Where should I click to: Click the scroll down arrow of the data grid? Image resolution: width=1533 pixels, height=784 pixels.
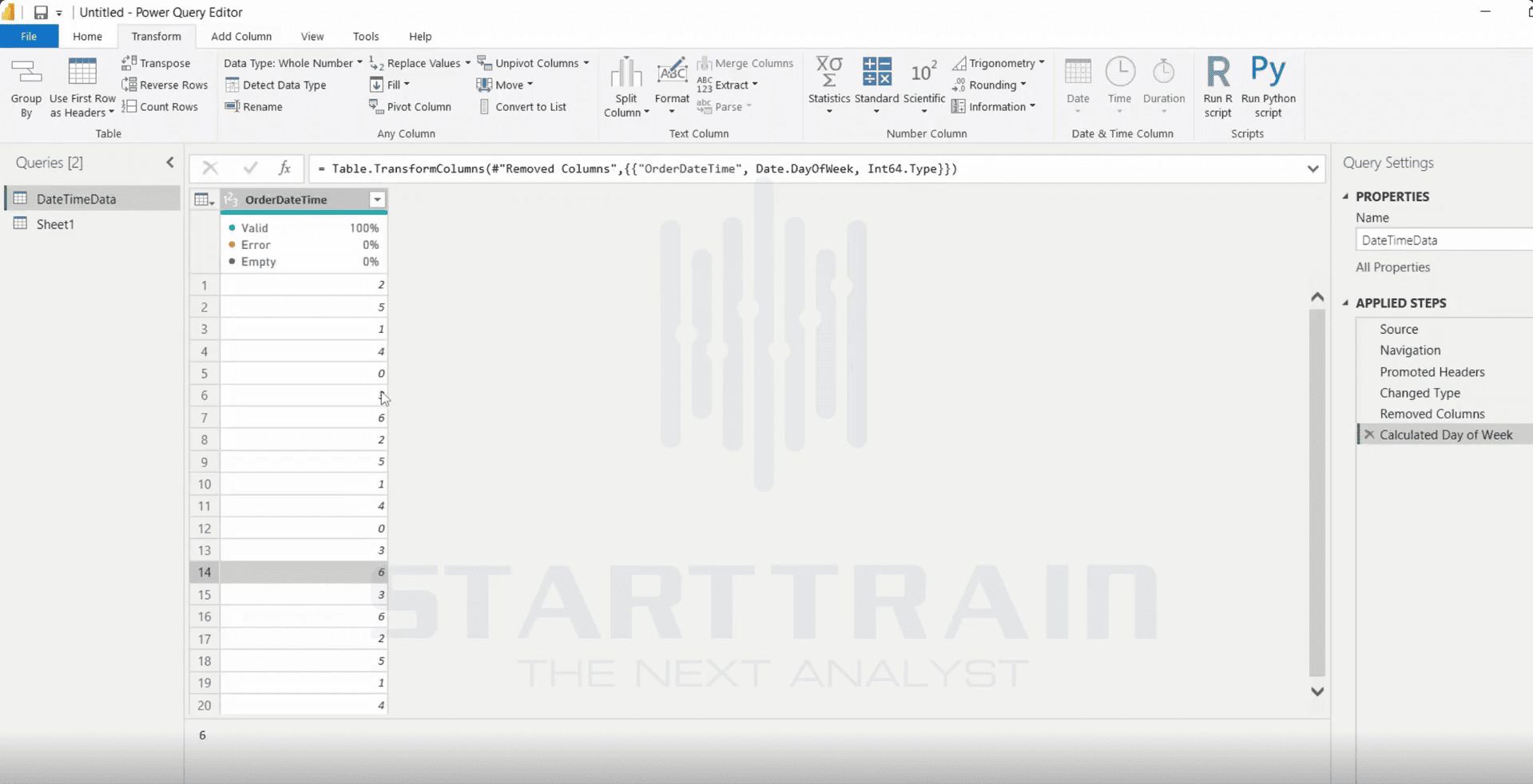[x=1317, y=691]
